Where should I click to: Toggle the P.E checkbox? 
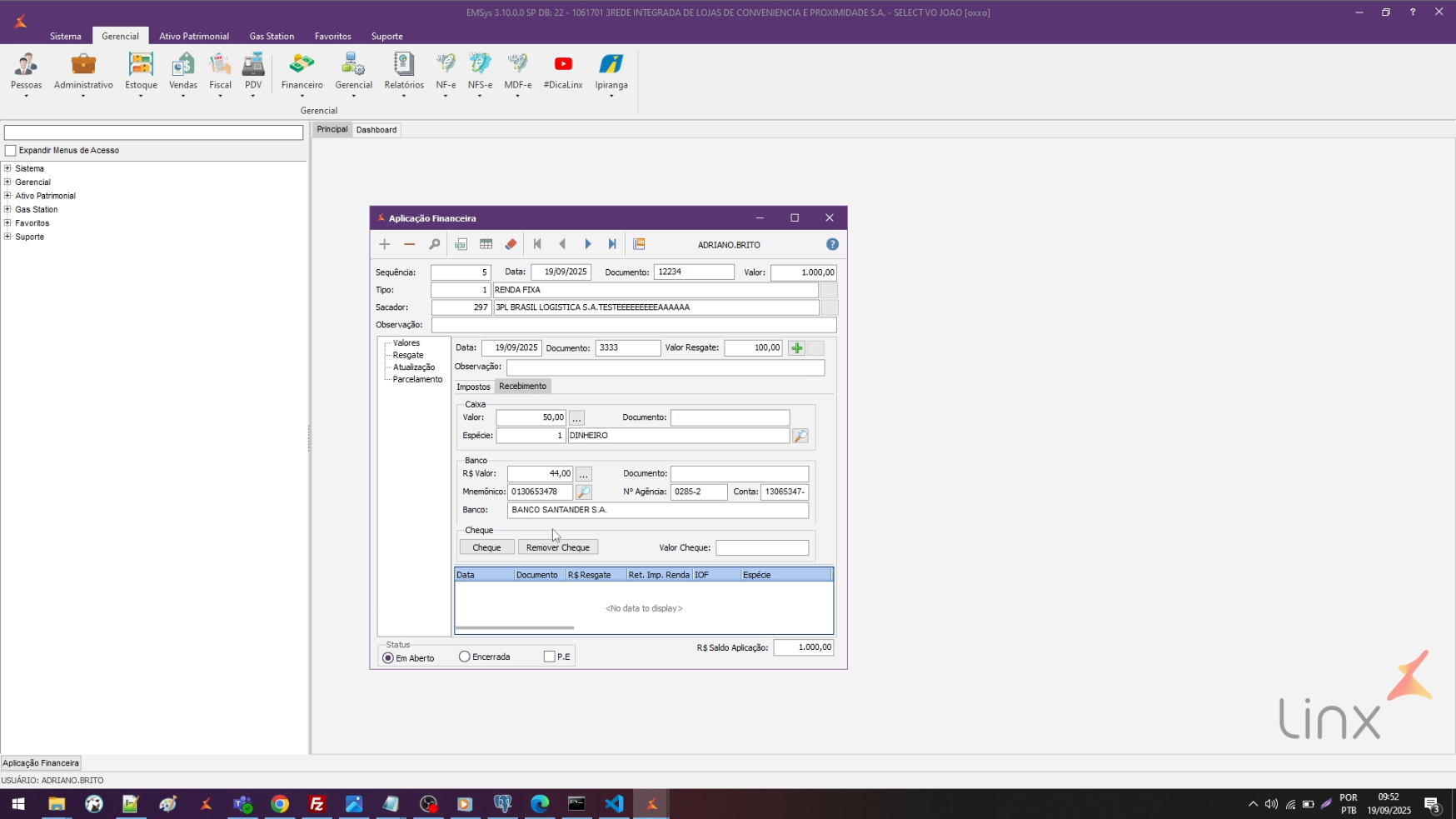pyautogui.click(x=549, y=657)
